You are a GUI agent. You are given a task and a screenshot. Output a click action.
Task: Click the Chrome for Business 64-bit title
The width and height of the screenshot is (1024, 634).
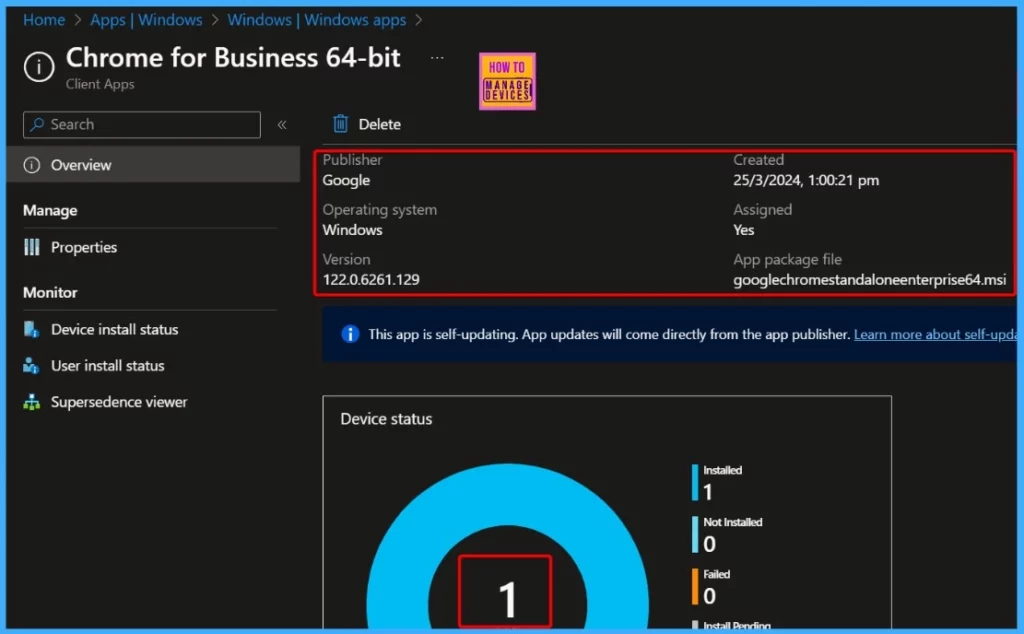pyautogui.click(x=233, y=58)
